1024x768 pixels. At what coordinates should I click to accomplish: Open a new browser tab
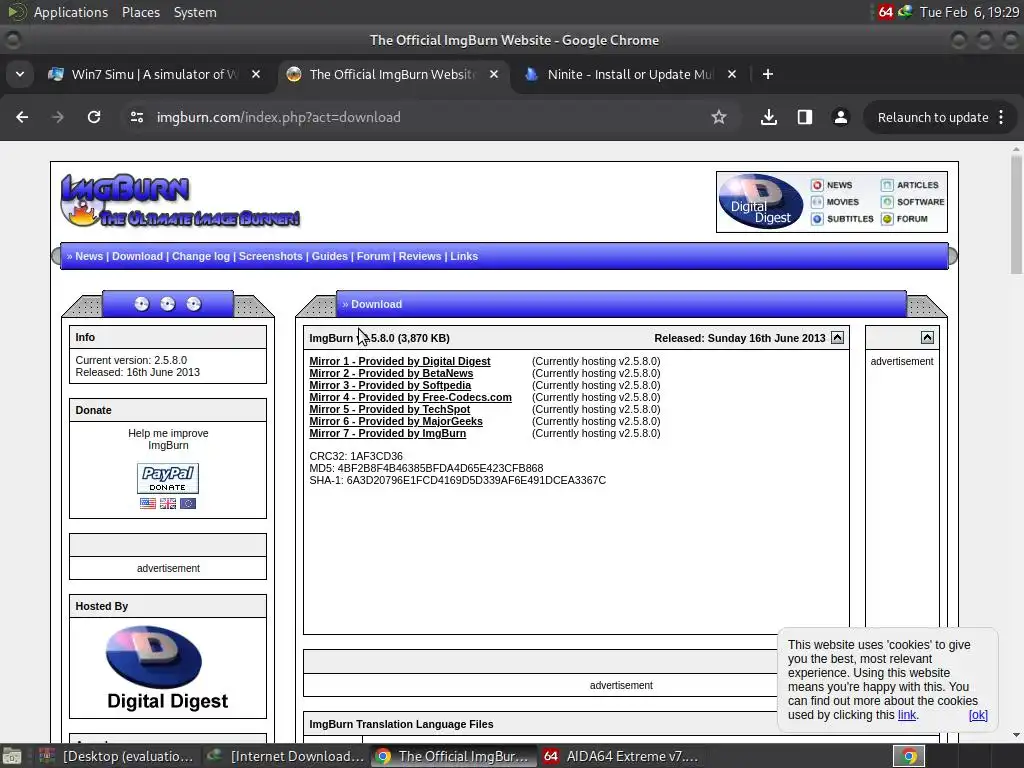(768, 74)
